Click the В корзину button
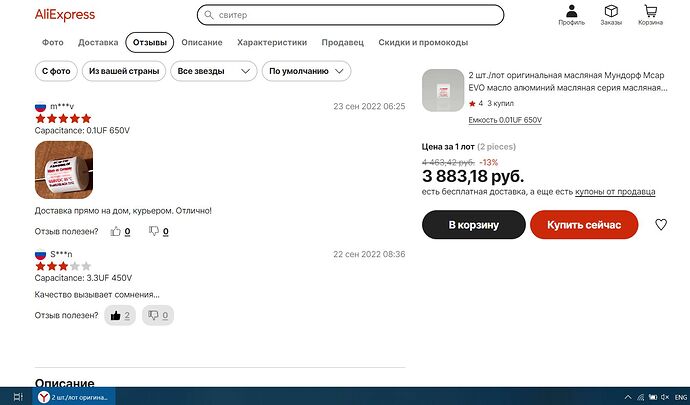This screenshot has height=405, width=690. click(x=473, y=225)
